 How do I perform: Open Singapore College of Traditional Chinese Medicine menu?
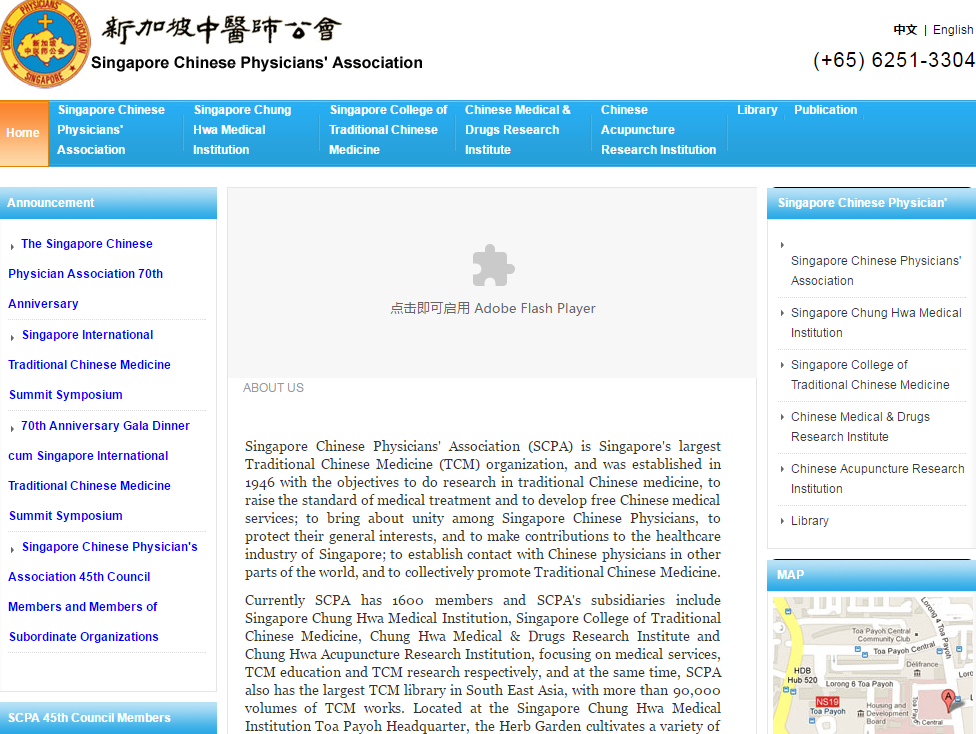pos(388,130)
